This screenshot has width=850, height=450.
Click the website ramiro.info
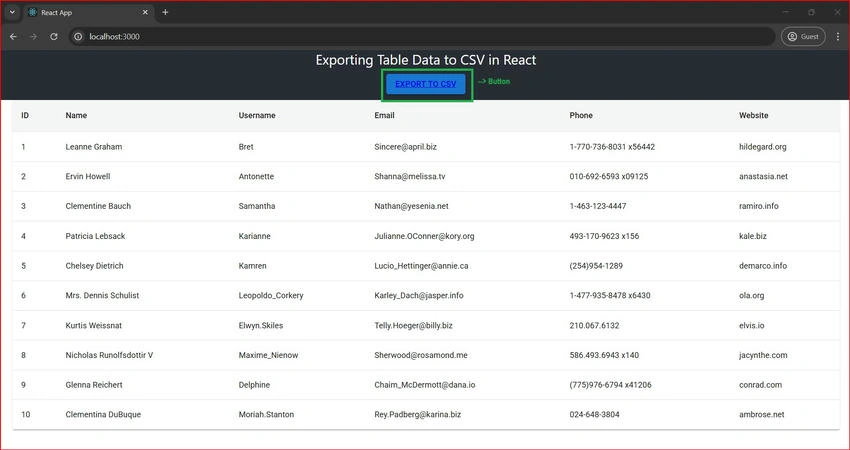(x=758, y=206)
